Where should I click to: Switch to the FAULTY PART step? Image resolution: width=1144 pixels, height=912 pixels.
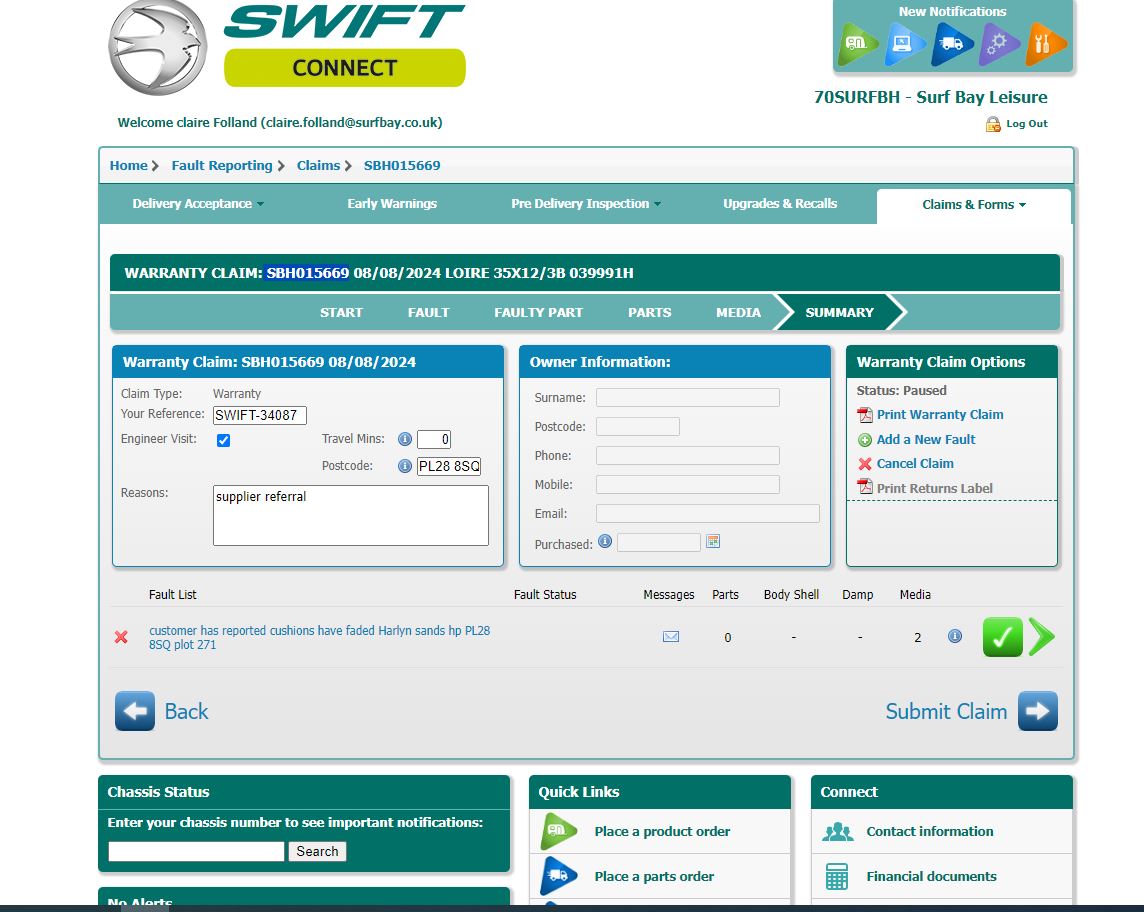pos(538,312)
